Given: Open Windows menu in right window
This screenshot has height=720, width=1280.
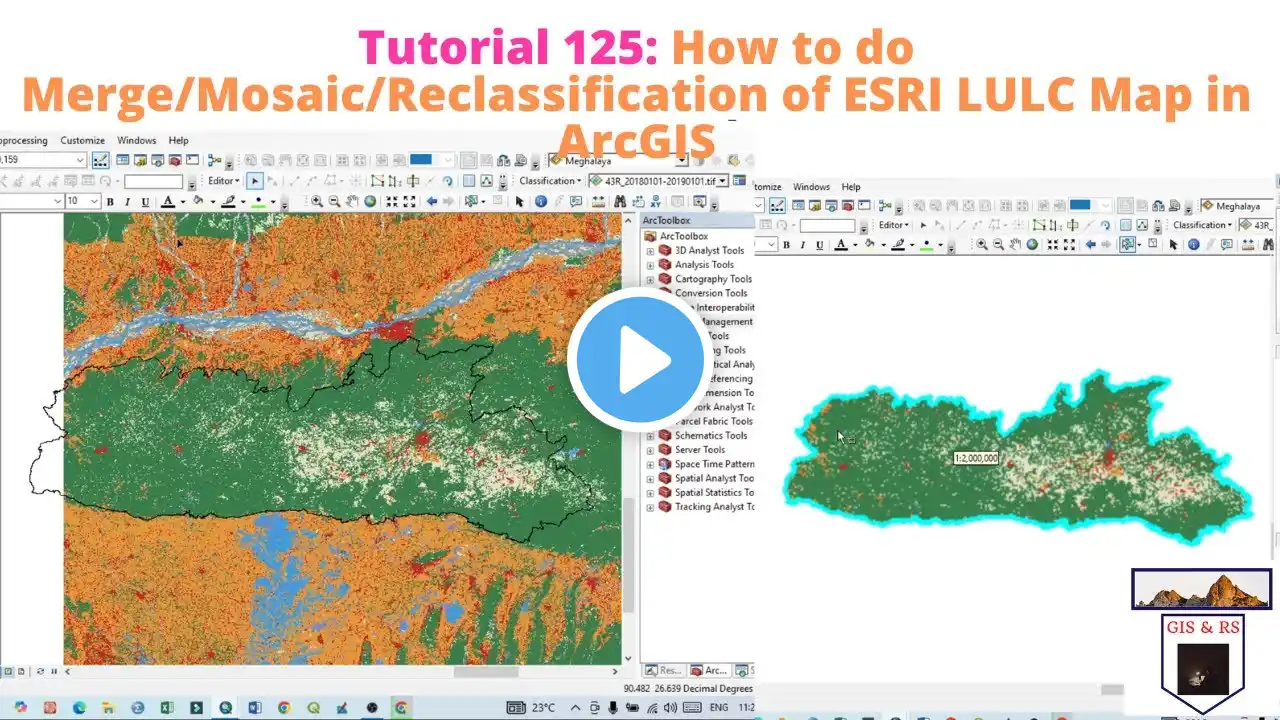Looking at the screenshot, I should click(x=811, y=187).
